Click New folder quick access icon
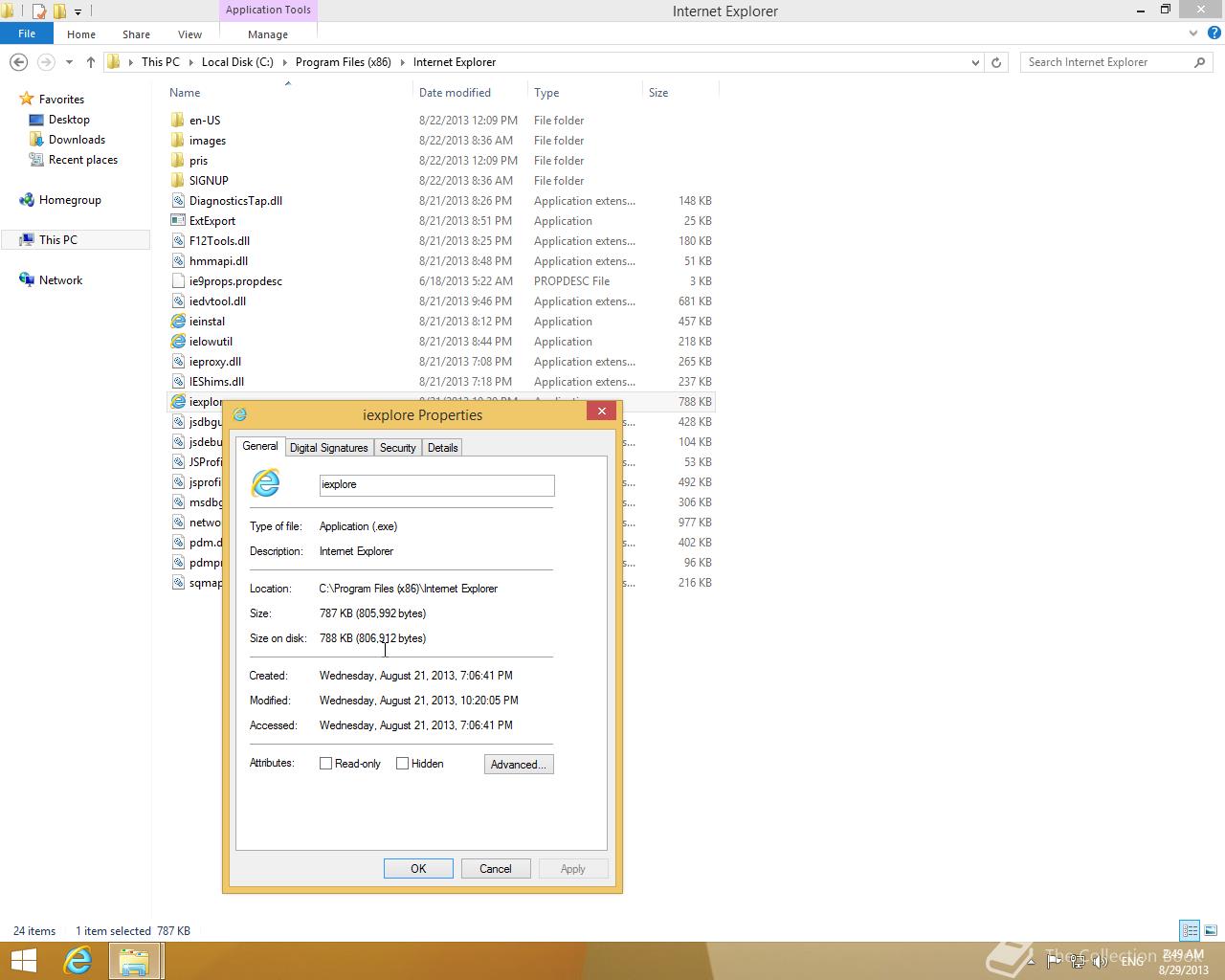This screenshot has width=1225, height=980. pyautogui.click(x=59, y=11)
